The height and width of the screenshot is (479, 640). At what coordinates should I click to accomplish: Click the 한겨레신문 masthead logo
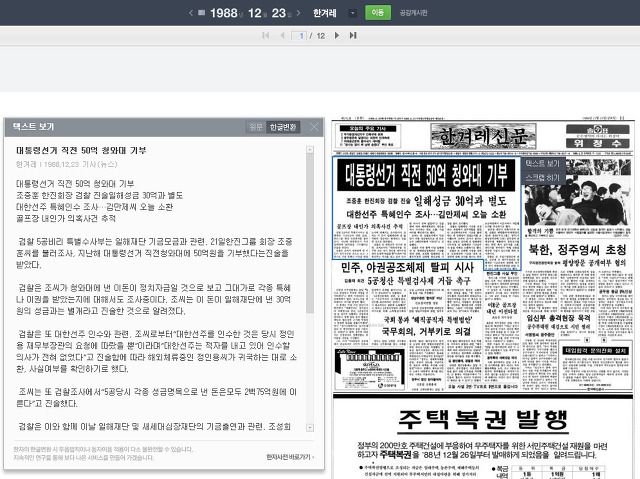click(x=483, y=136)
